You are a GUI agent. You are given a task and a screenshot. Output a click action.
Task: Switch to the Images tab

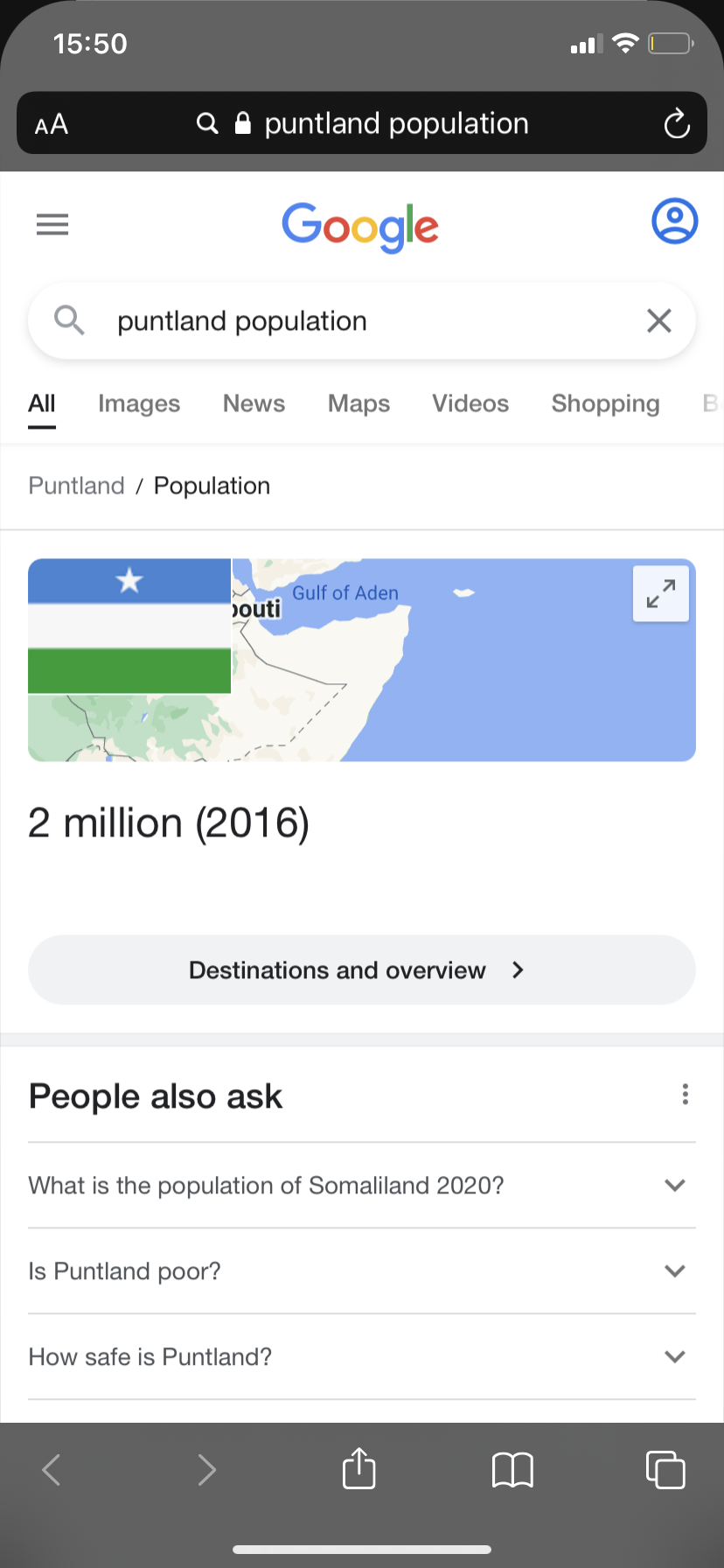(x=139, y=403)
